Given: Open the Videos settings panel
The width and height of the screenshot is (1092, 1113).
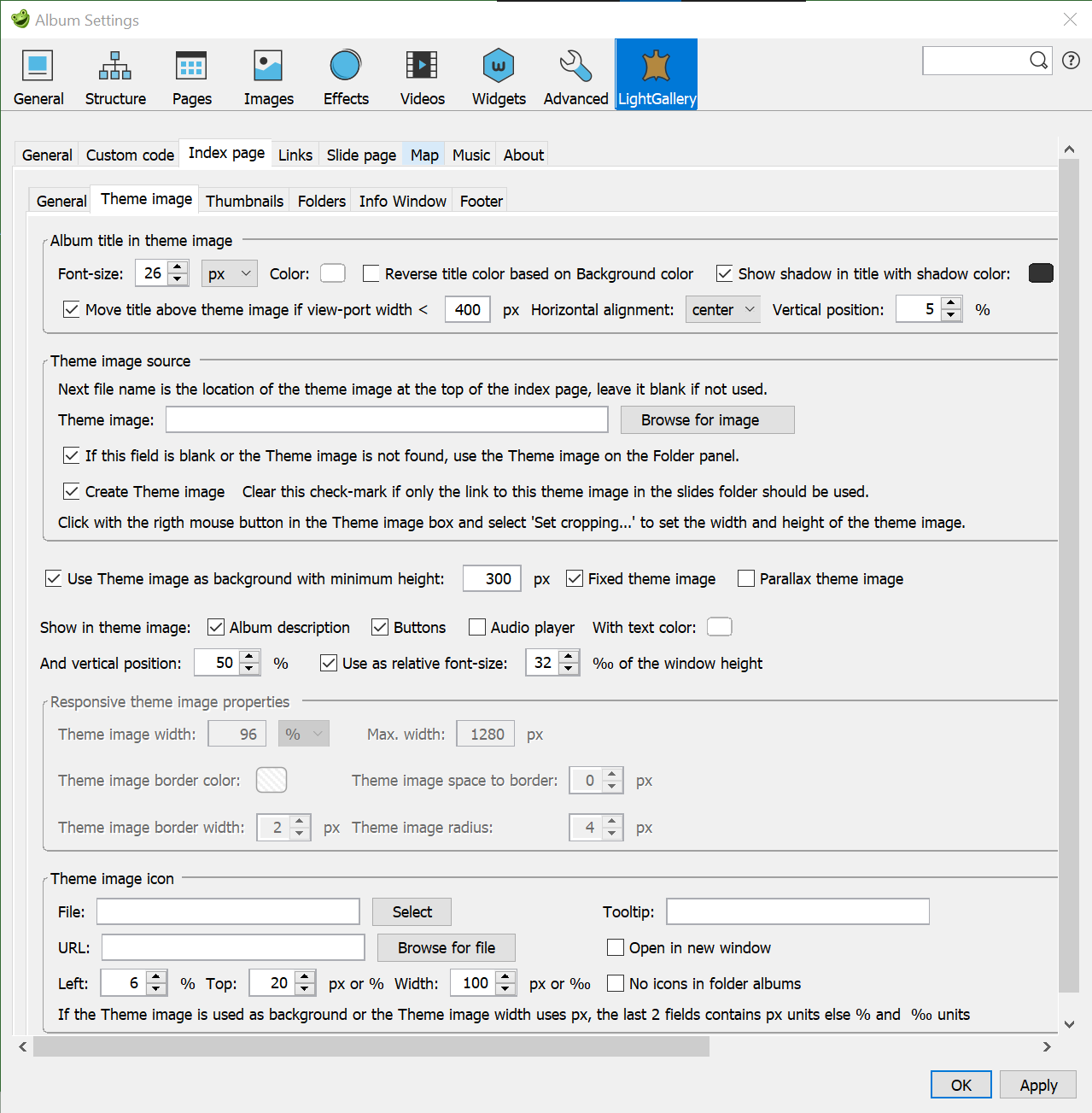Looking at the screenshot, I should (x=421, y=74).
